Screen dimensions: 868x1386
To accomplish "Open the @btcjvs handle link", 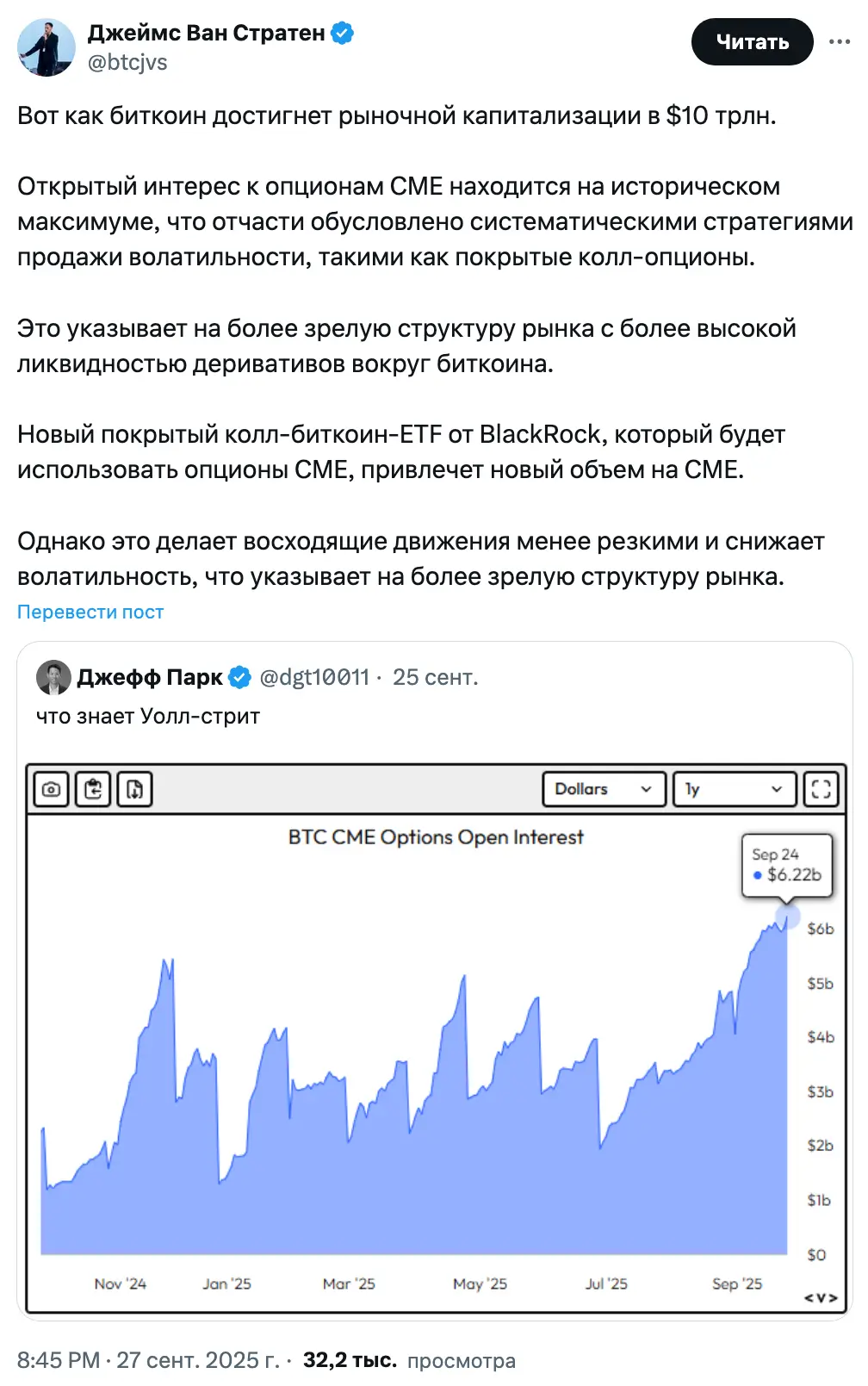I will pos(127,63).
